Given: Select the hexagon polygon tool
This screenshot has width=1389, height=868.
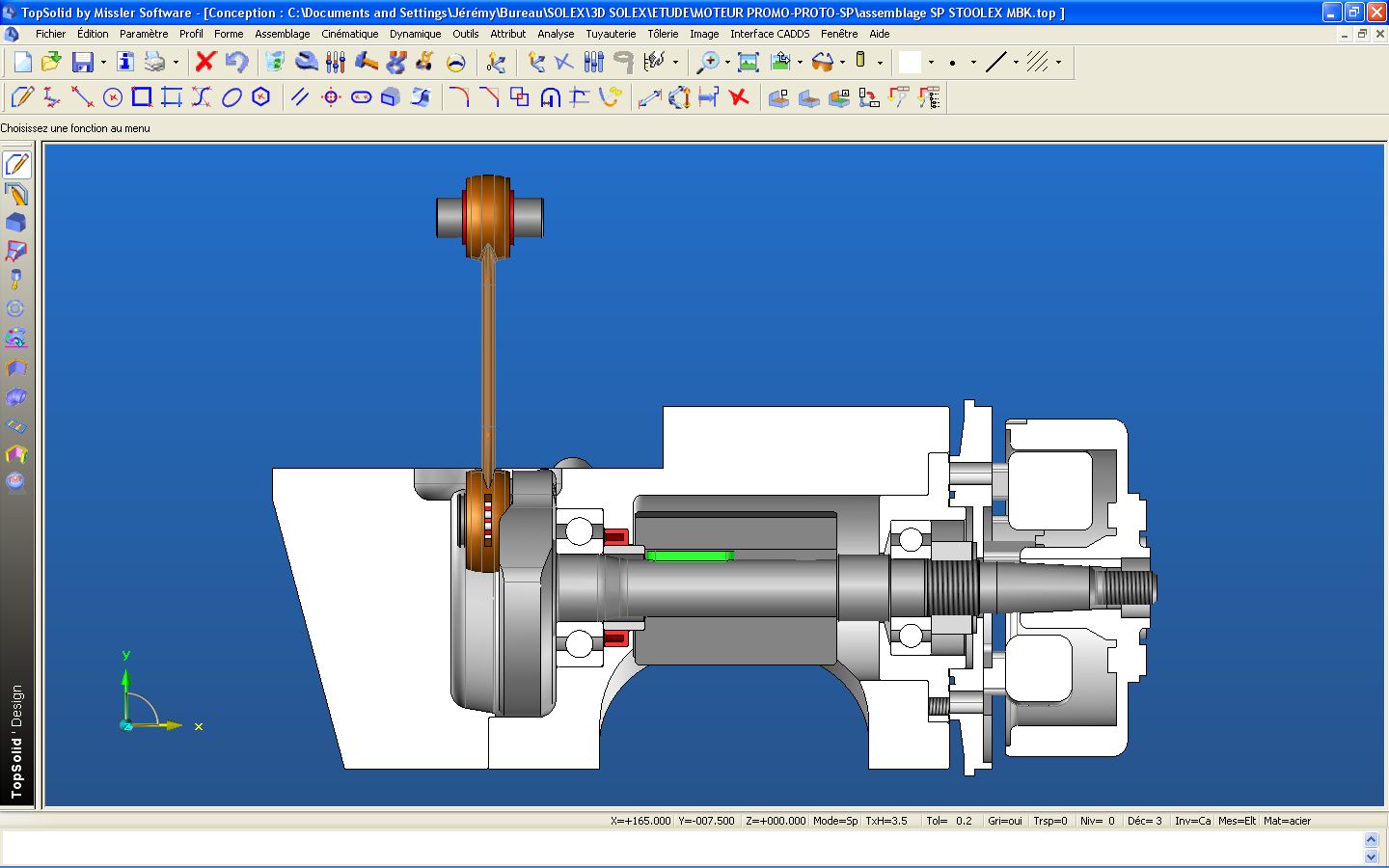Looking at the screenshot, I should click(x=260, y=97).
